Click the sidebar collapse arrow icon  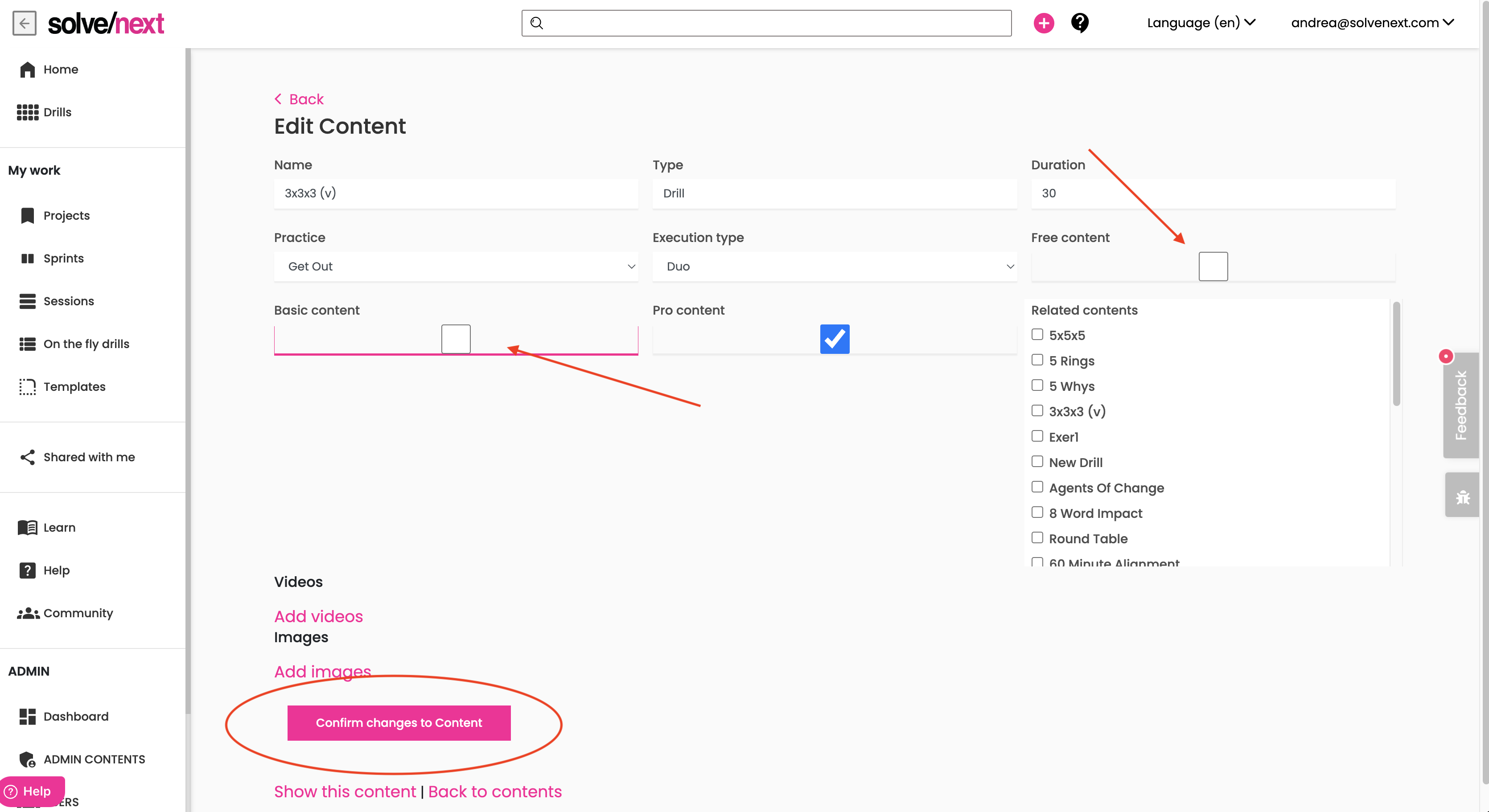tap(24, 23)
